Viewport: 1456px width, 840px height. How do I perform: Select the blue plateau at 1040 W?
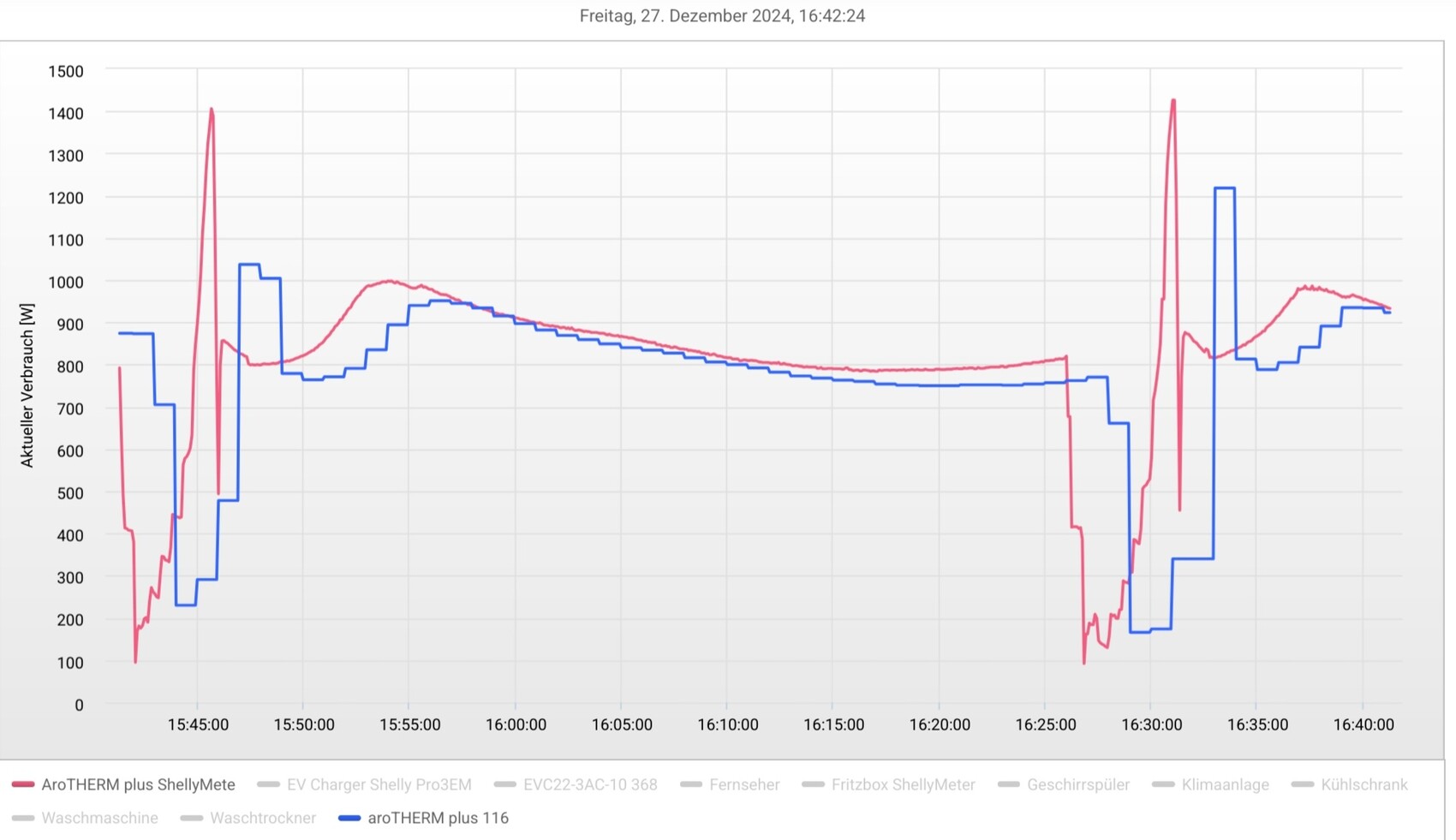[x=249, y=265]
